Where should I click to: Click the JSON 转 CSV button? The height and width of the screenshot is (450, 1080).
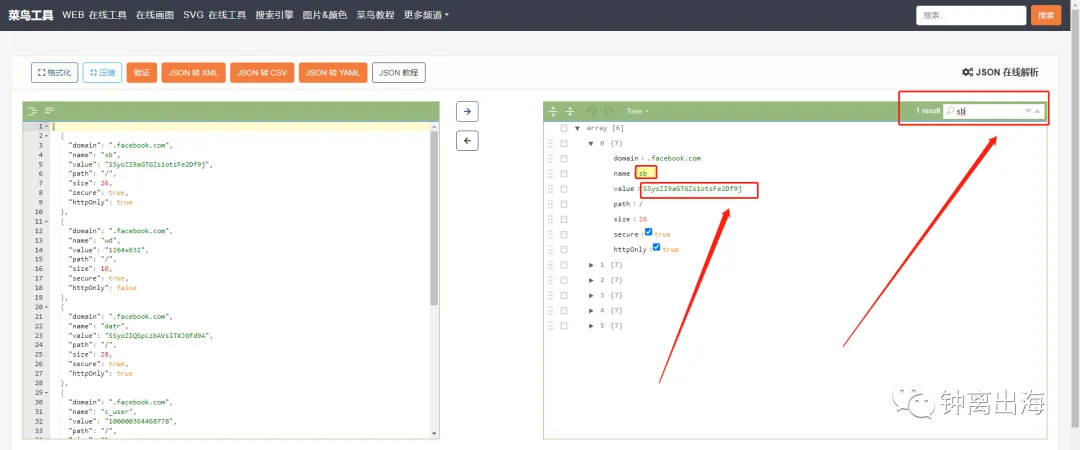pyautogui.click(x=262, y=72)
